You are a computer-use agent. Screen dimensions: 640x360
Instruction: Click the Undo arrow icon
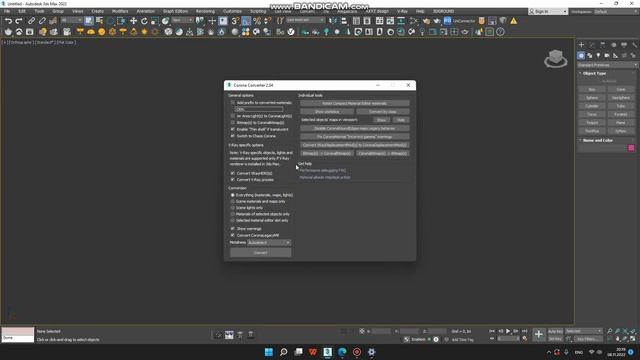8,21
